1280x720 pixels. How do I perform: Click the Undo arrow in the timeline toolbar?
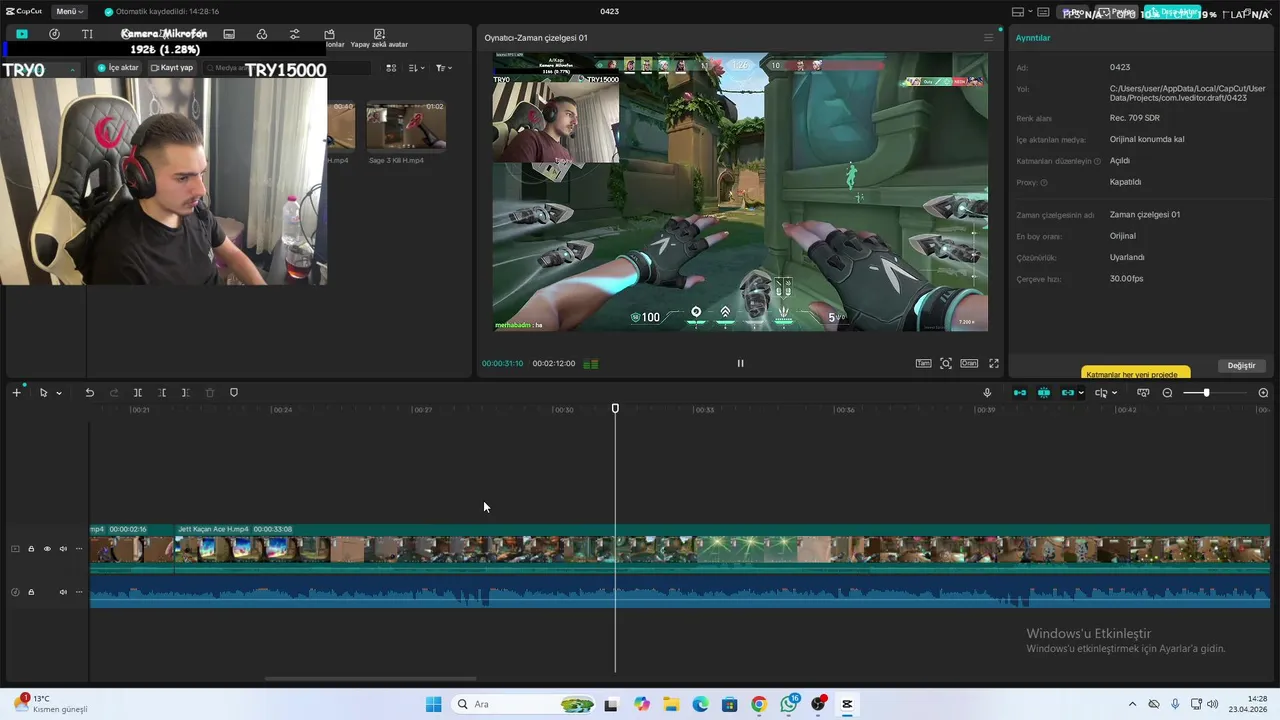click(x=89, y=393)
